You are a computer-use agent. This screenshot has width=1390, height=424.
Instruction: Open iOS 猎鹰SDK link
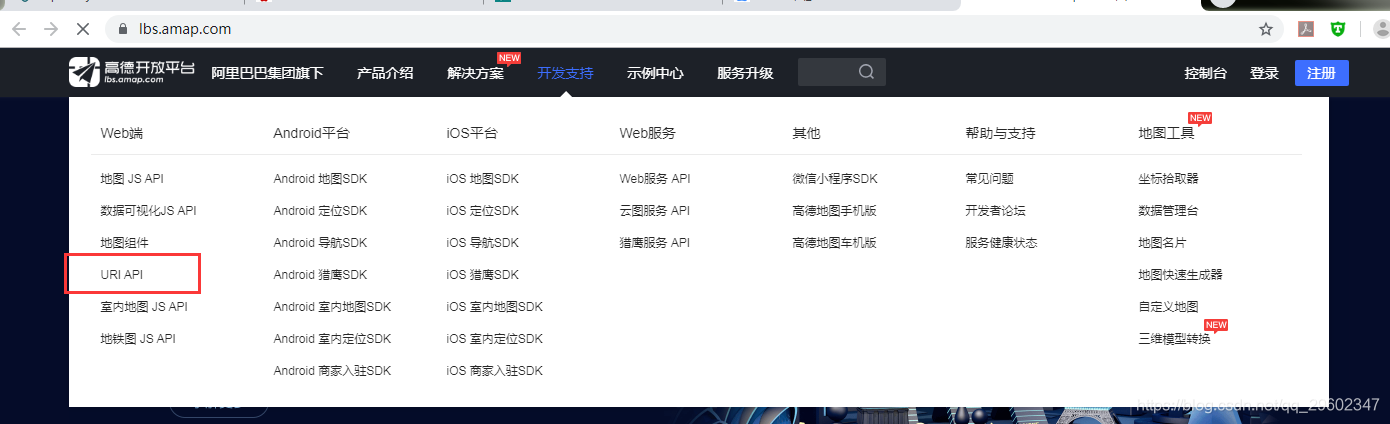[x=483, y=275]
